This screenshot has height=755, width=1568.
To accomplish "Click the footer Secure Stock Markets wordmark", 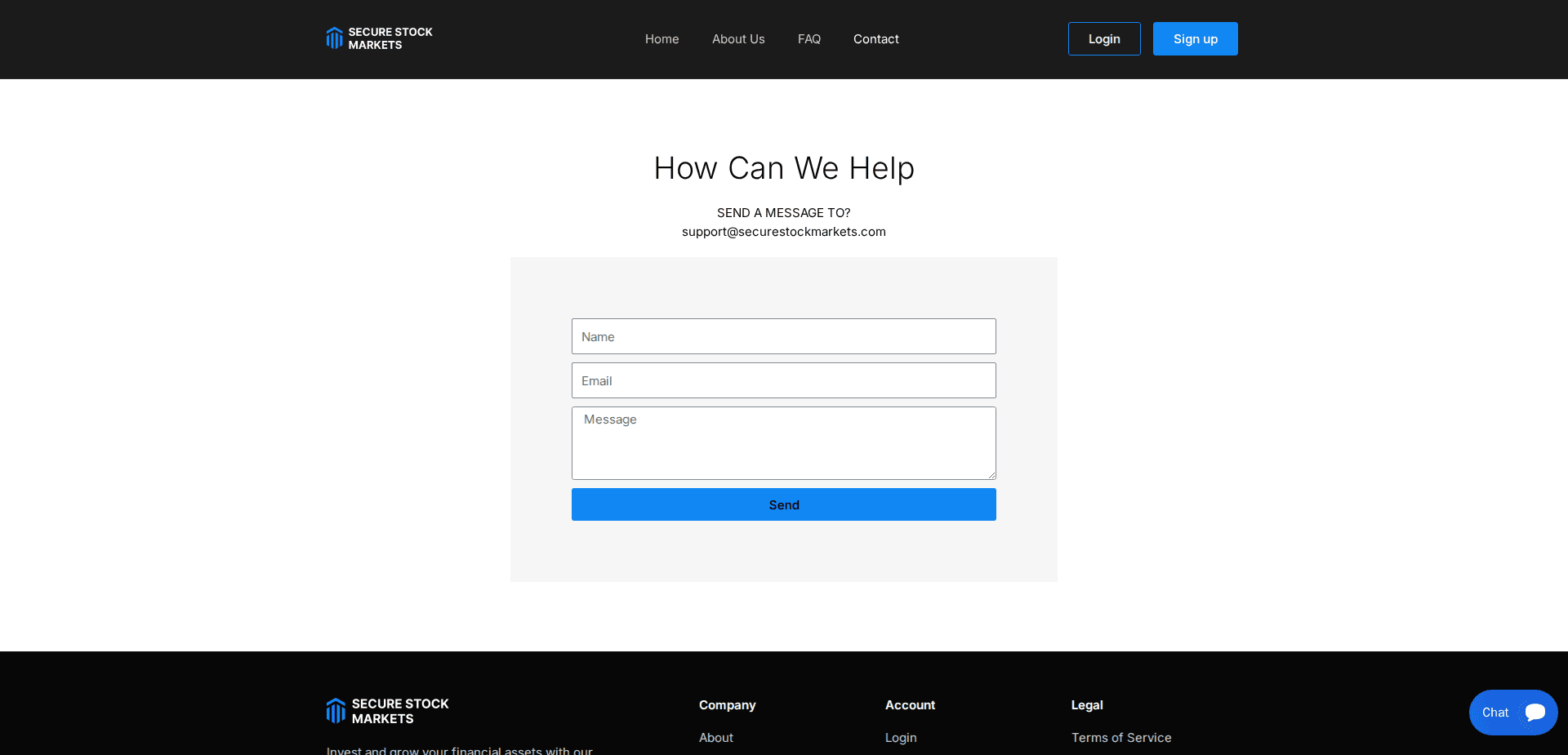I will point(399,711).
